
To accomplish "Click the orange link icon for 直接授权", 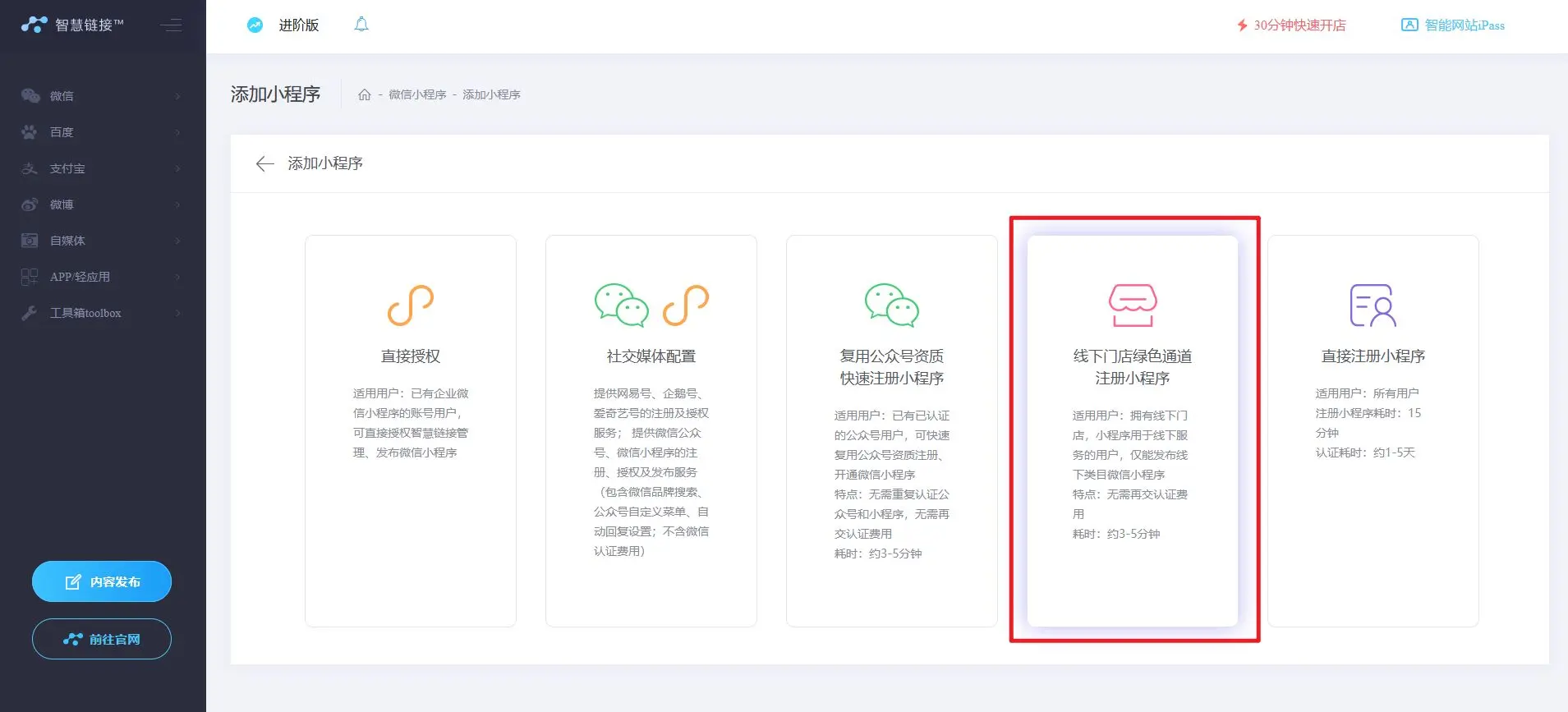I will [x=410, y=305].
